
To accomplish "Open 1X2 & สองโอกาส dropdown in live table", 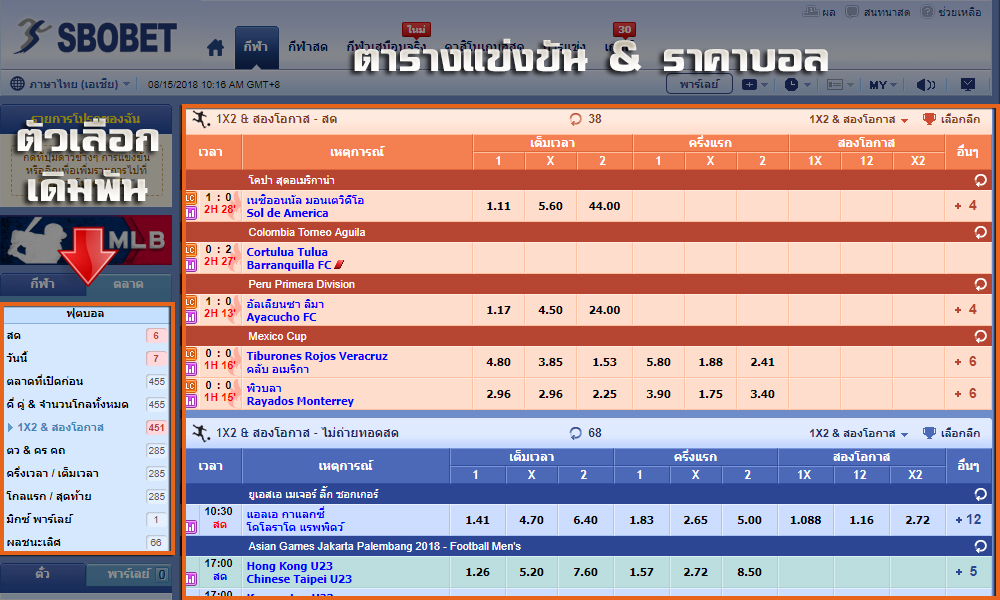I will (x=858, y=119).
